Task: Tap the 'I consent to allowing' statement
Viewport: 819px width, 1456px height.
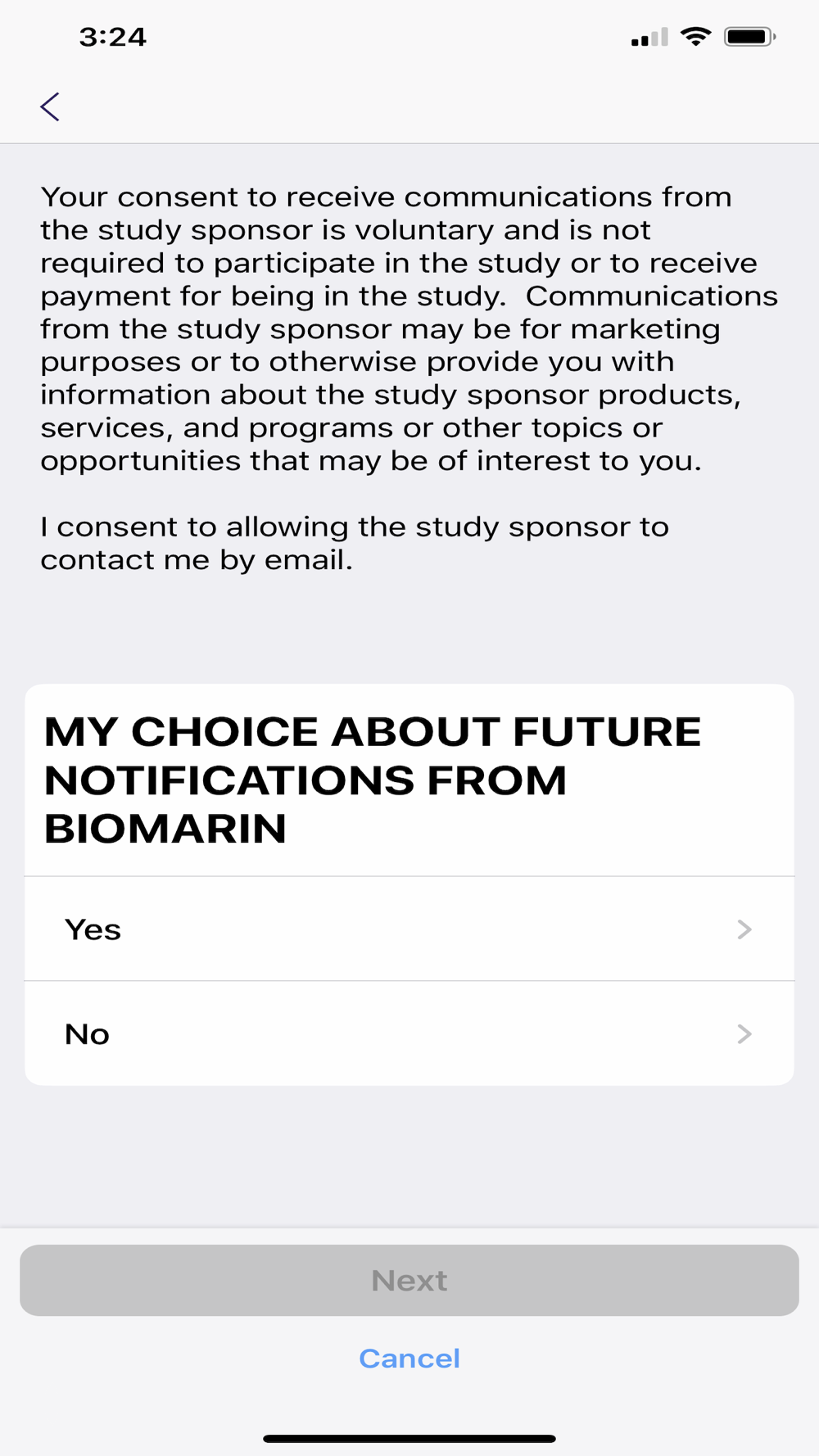Action: 355,543
